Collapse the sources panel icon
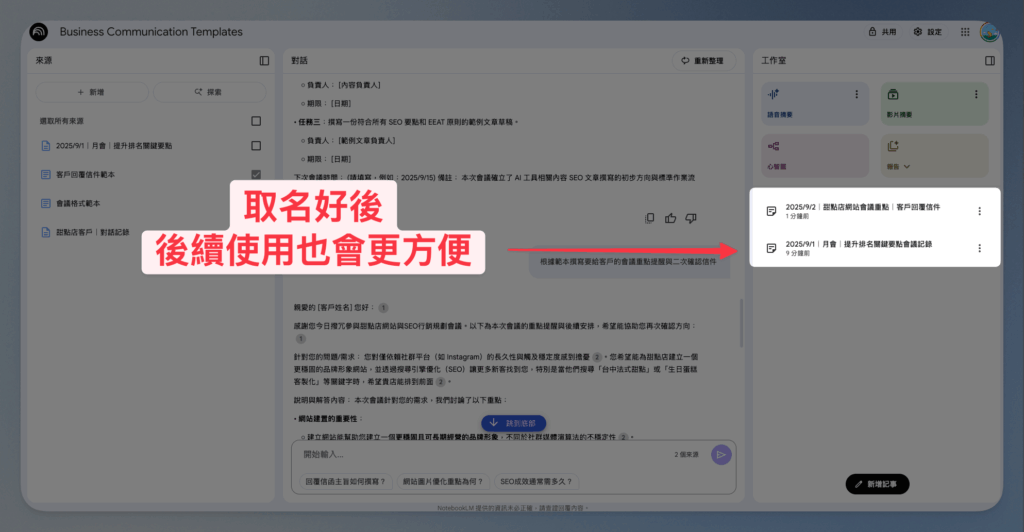The height and width of the screenshot is (532, 1024). (264, 61)
